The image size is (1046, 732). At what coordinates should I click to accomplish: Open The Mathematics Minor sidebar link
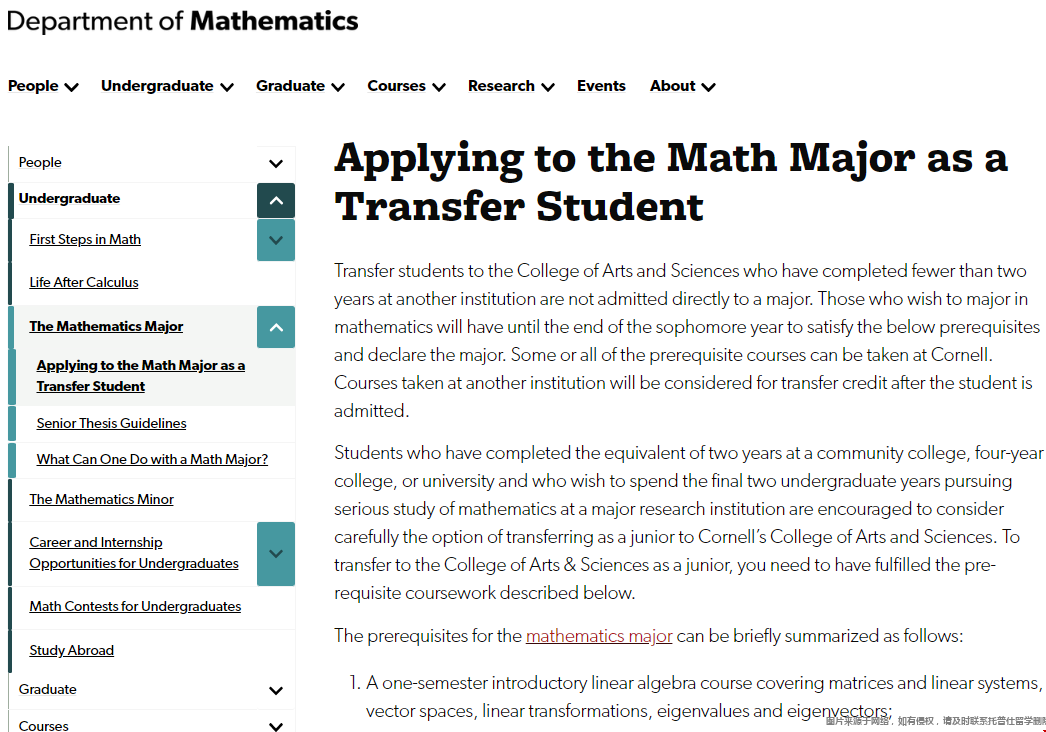101,500
